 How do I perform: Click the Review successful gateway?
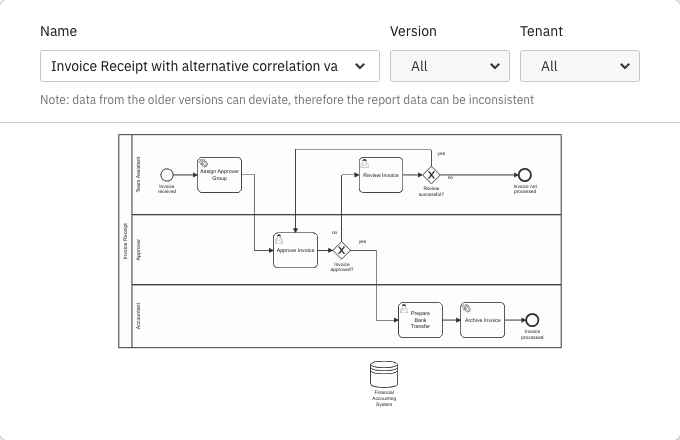tap(432, 175)
